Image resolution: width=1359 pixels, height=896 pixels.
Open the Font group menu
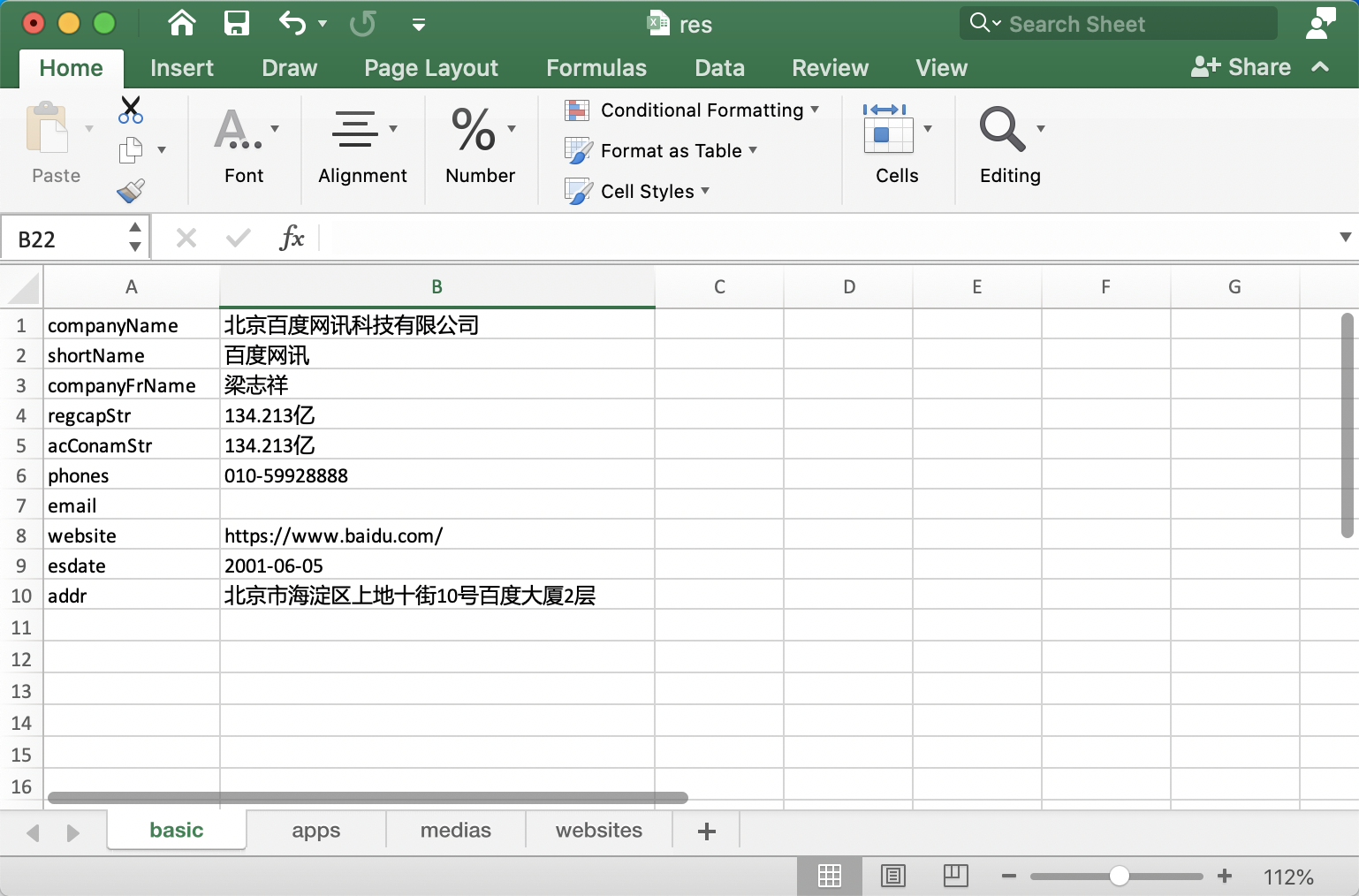(245, 146)
